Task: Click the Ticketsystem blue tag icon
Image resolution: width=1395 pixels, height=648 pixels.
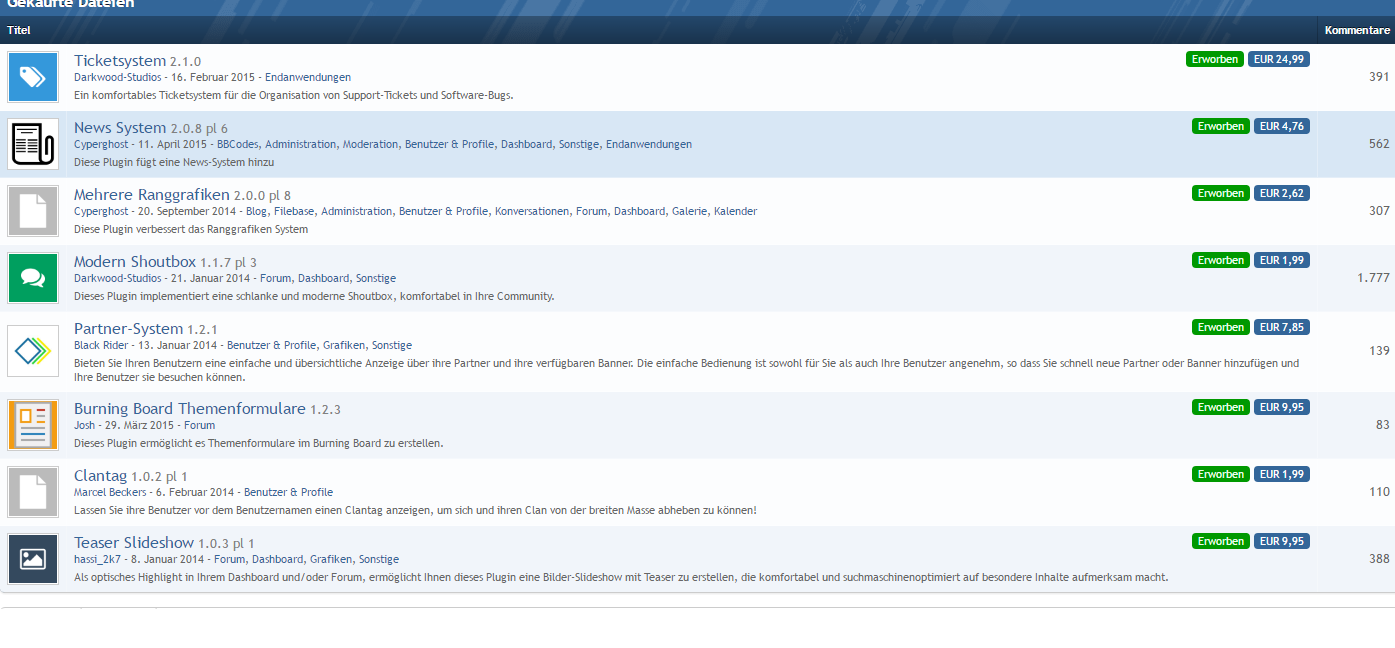Action: 33,77
